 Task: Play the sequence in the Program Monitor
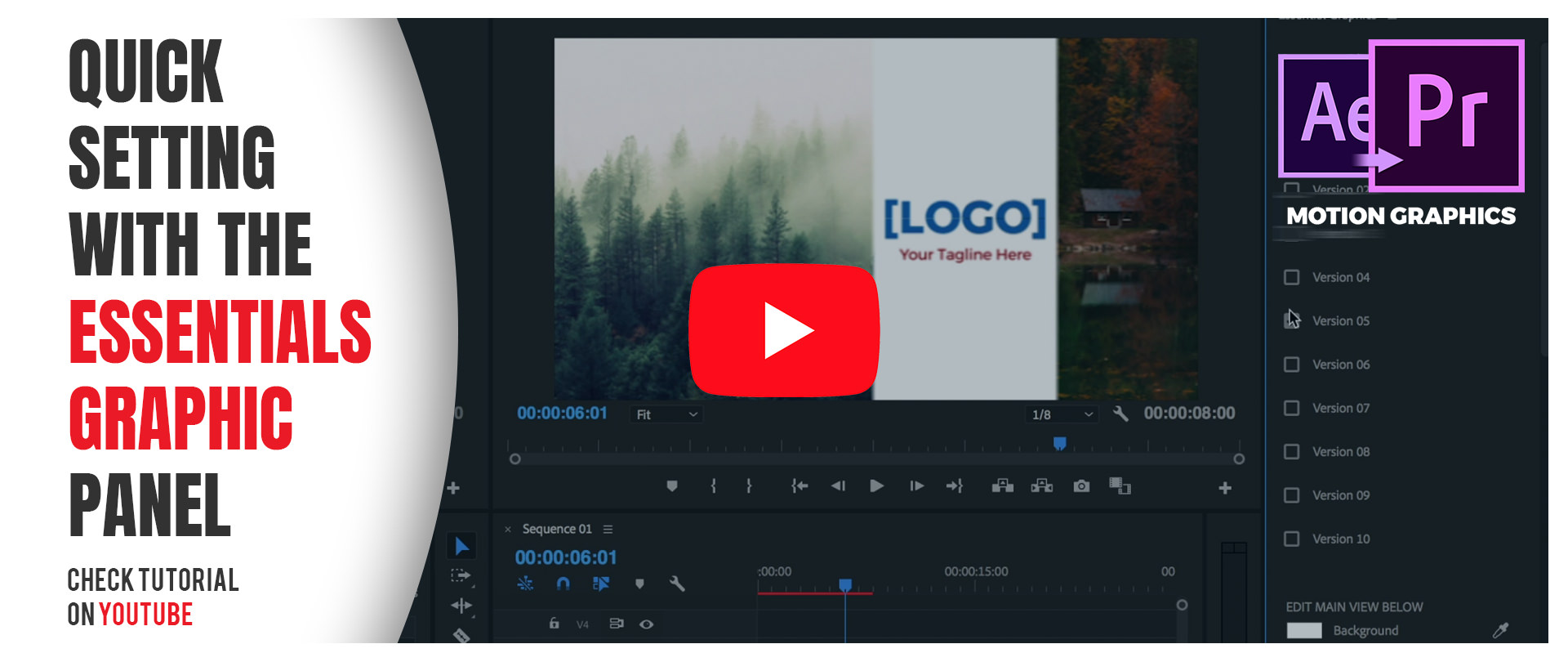pos(877,486)
